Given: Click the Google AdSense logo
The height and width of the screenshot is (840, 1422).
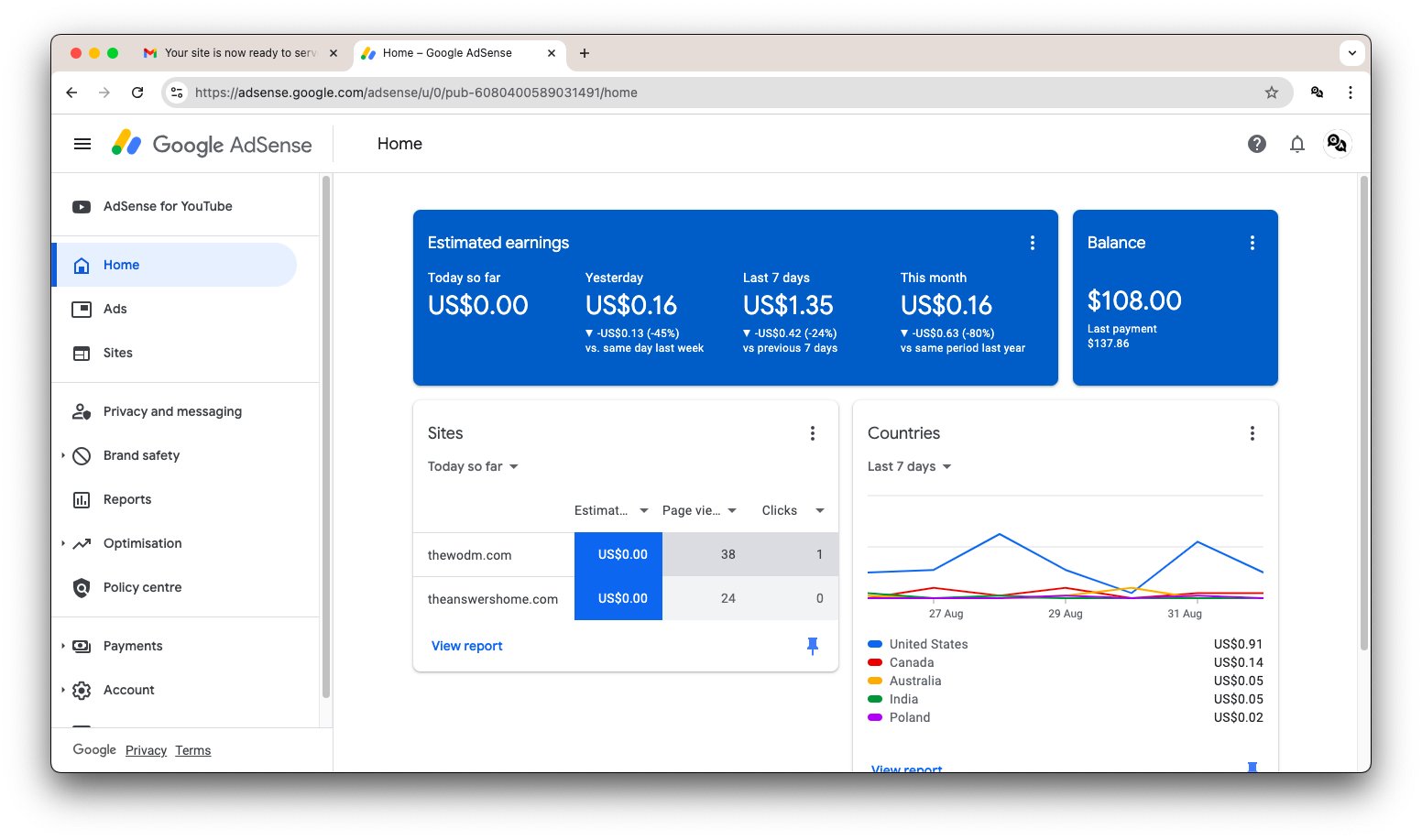Looking at the screenshot, I should (x=212, y=144).
